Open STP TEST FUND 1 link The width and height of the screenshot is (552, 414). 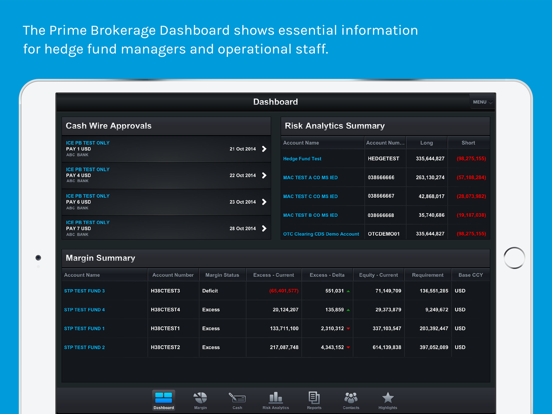pos(84,328)
